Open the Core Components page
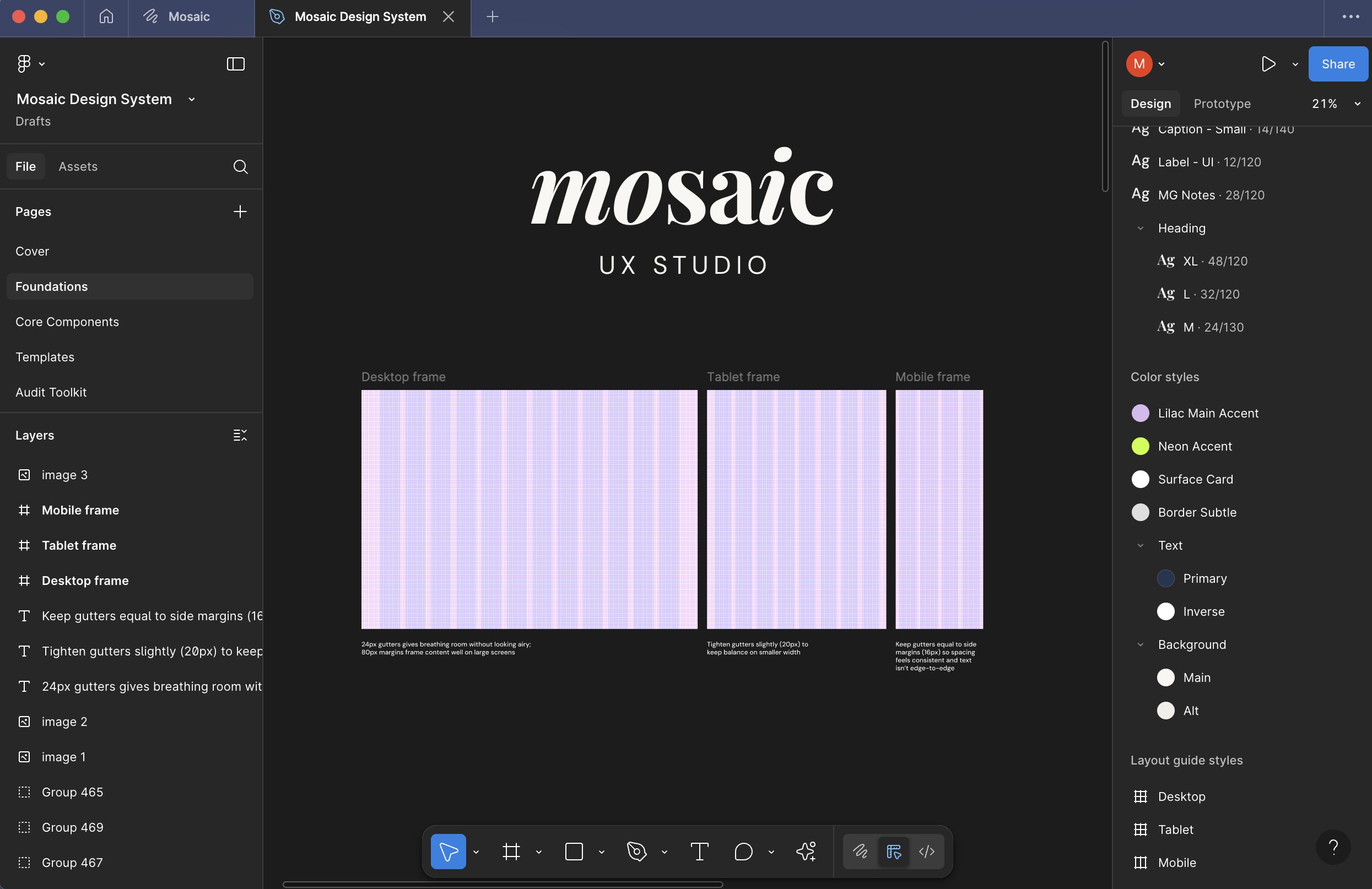This screenshot has width=1372, height=889. pos(67,322)
